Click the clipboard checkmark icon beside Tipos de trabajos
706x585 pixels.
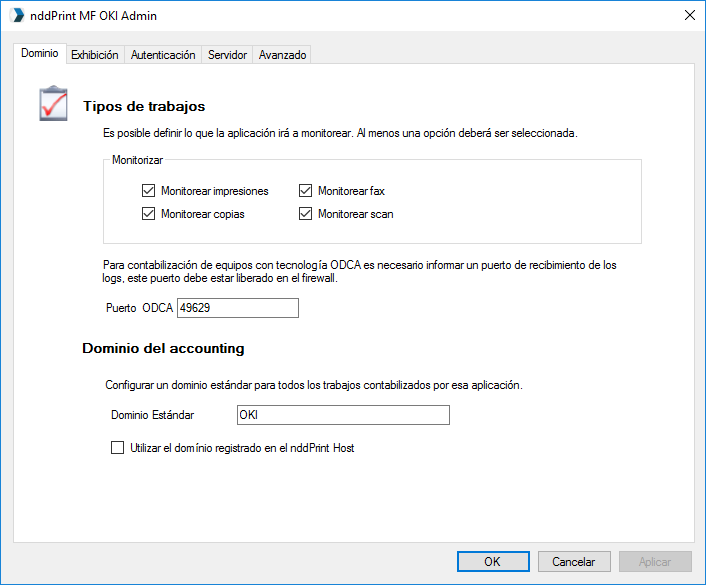pos(54,103)
